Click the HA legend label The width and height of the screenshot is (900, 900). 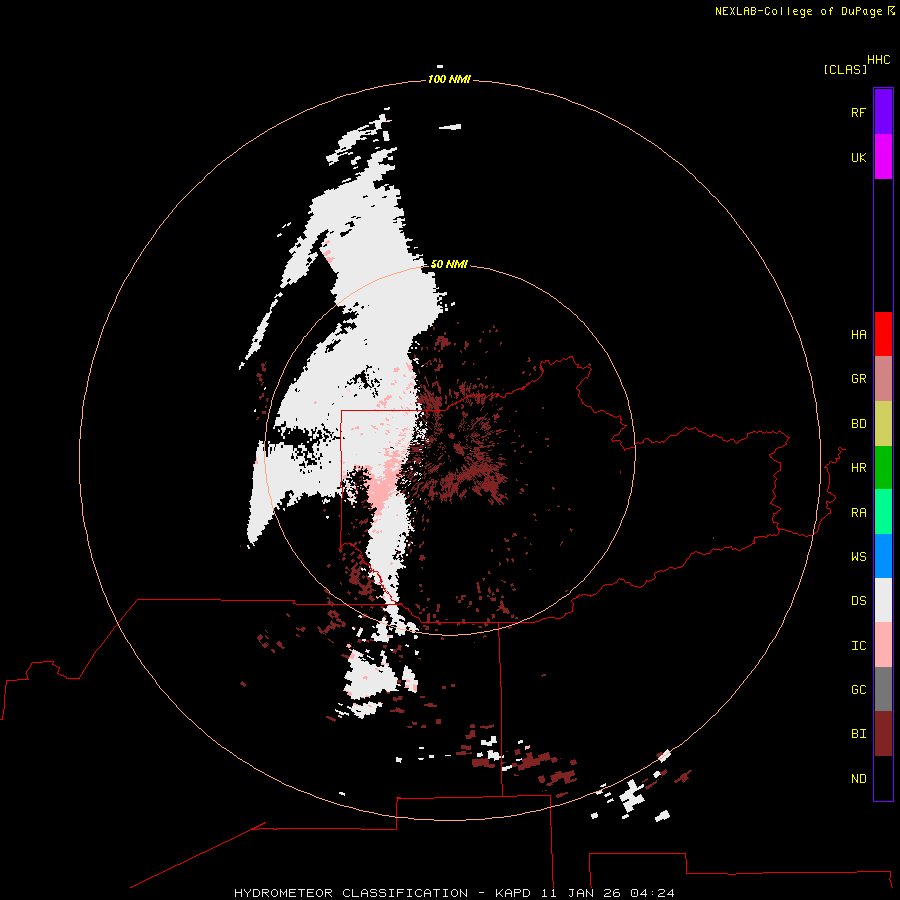(x=859, y=335)
